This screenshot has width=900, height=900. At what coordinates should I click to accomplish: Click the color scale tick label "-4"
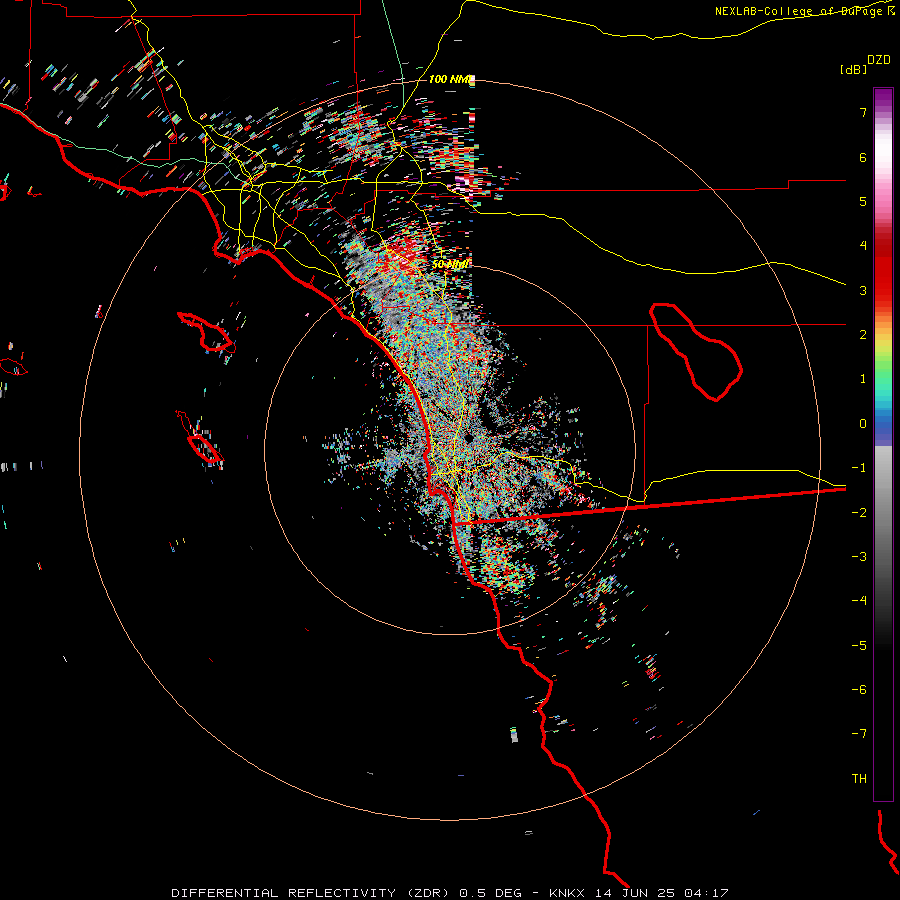(x=859, y=600)
